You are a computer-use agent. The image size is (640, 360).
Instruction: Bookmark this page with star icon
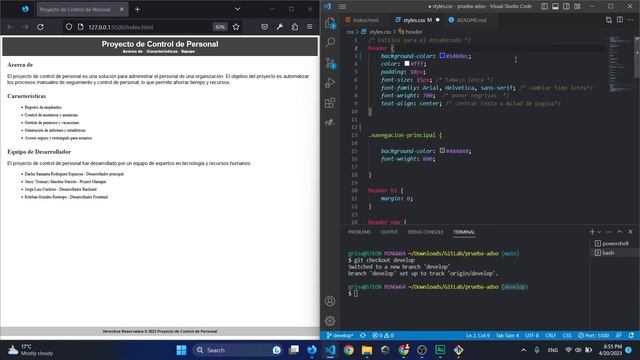click(x=236, y=27)
